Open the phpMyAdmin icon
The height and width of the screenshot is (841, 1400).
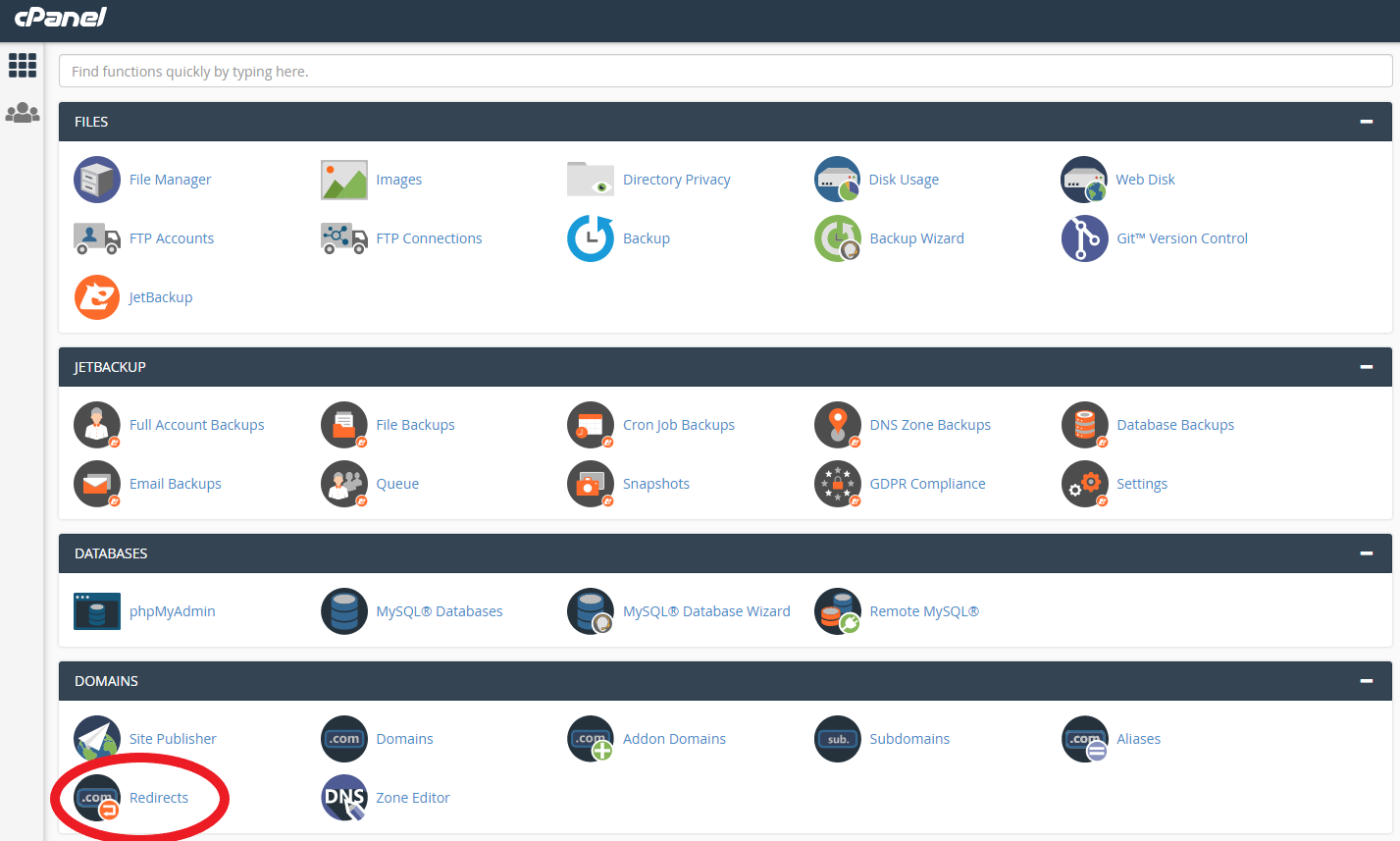(96, 610)
